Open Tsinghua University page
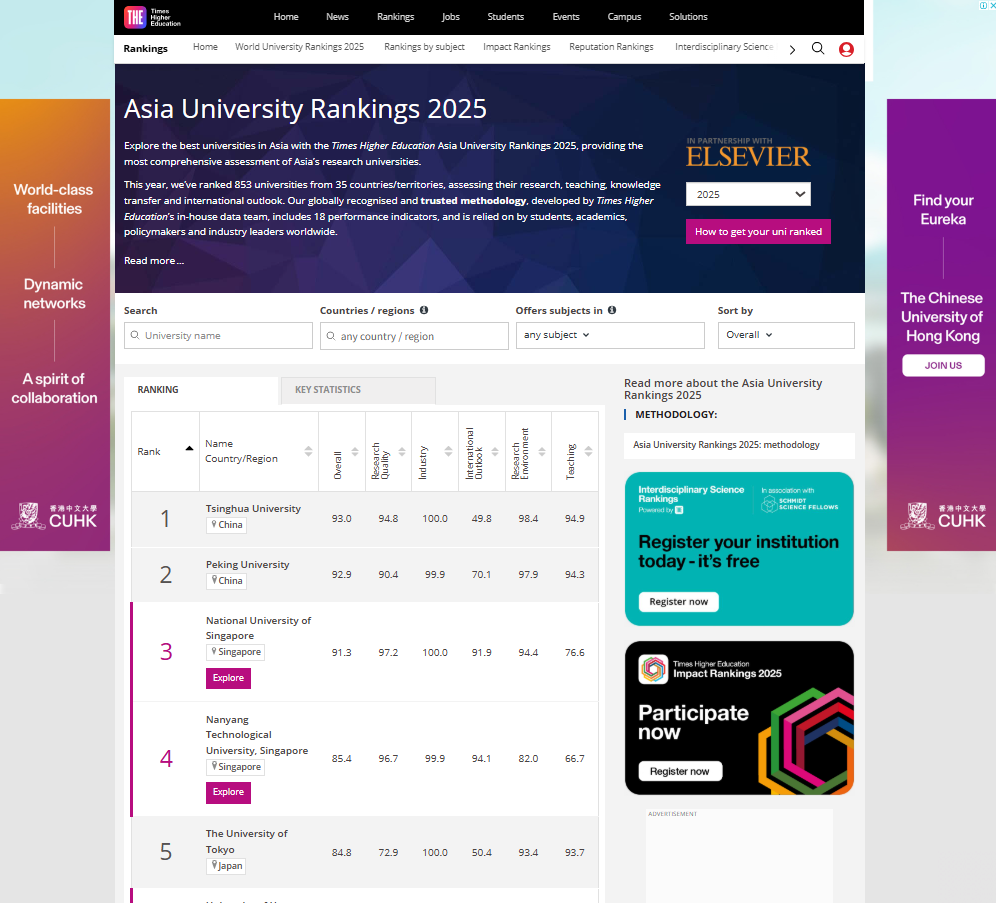Viewport: 996px width, 903px height. coord(253,509)
